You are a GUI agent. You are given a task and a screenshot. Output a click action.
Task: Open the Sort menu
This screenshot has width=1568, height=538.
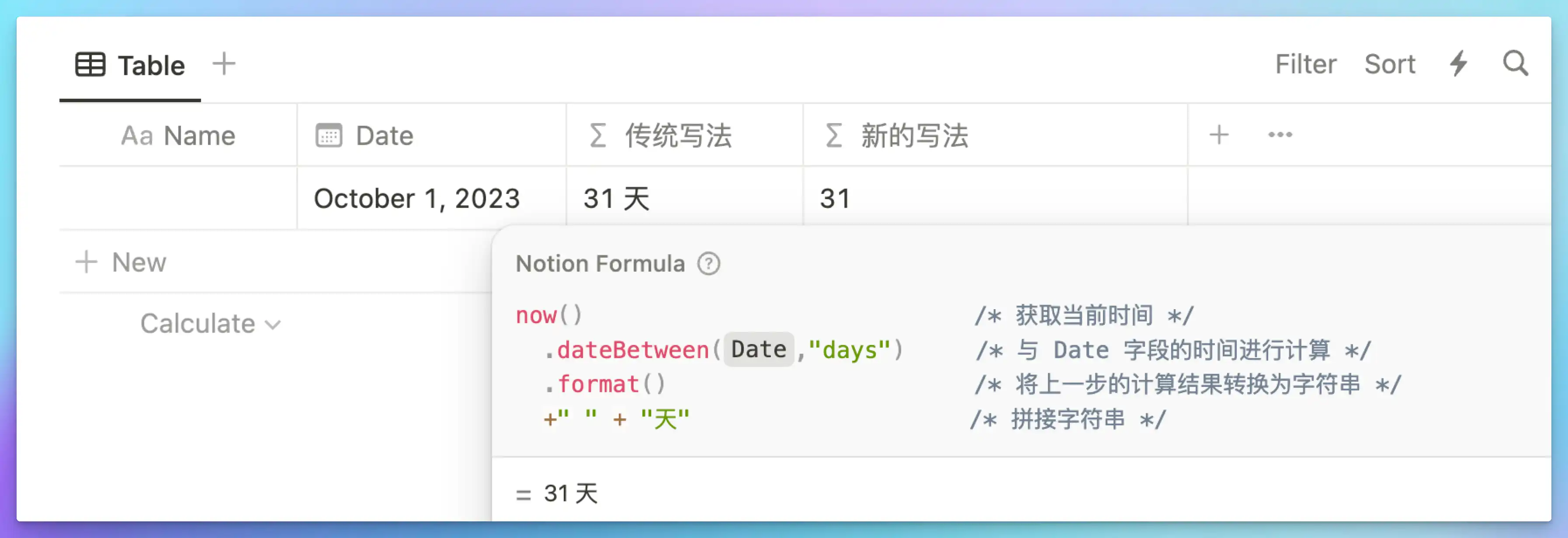[x=1390, y=63]
